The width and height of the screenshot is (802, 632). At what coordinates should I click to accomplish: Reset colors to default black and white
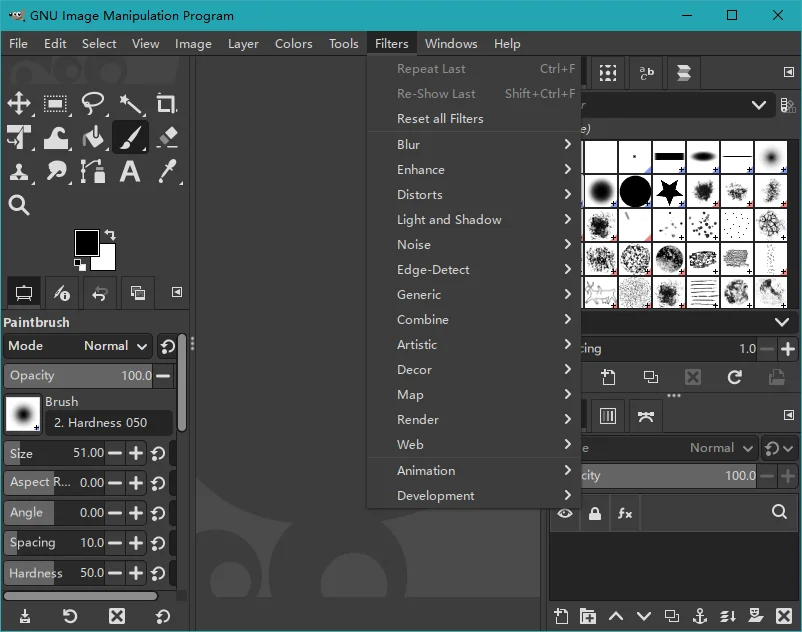80,264
